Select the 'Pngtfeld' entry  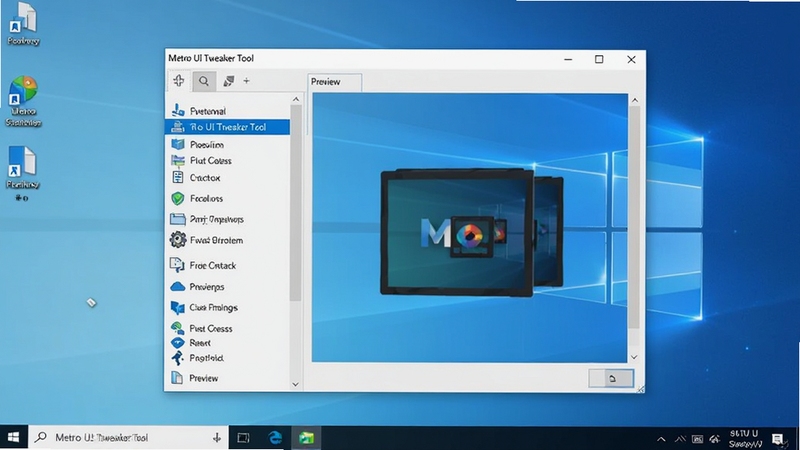coord(206,358)
